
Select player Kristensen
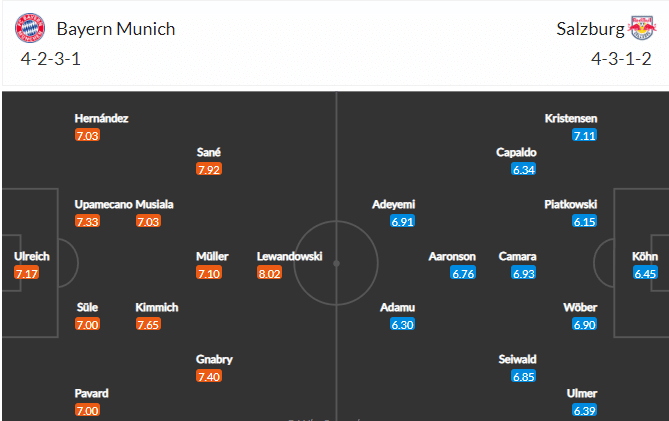[x=571, y=118]
